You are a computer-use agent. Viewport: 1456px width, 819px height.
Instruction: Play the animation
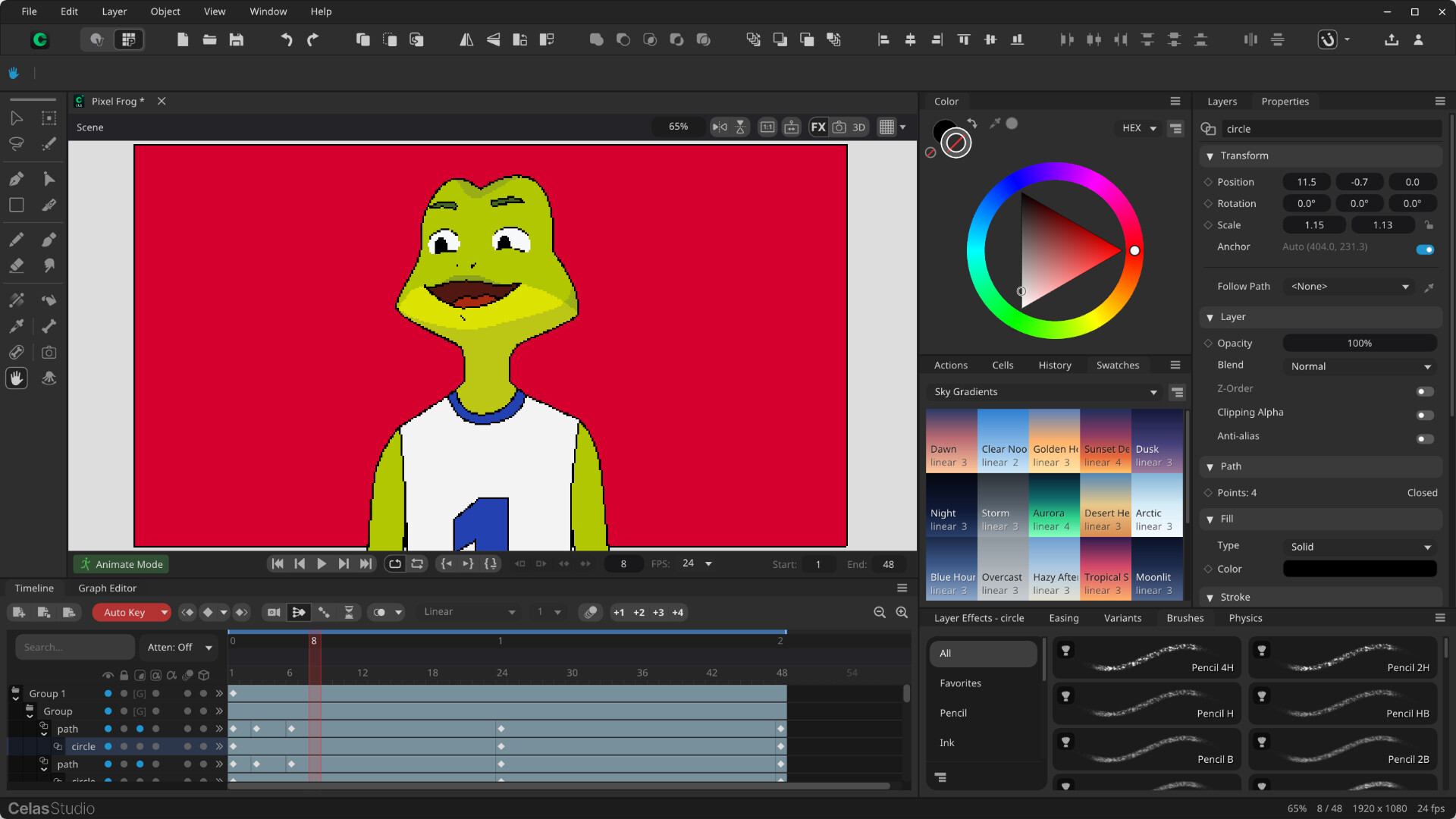point(322,563)
